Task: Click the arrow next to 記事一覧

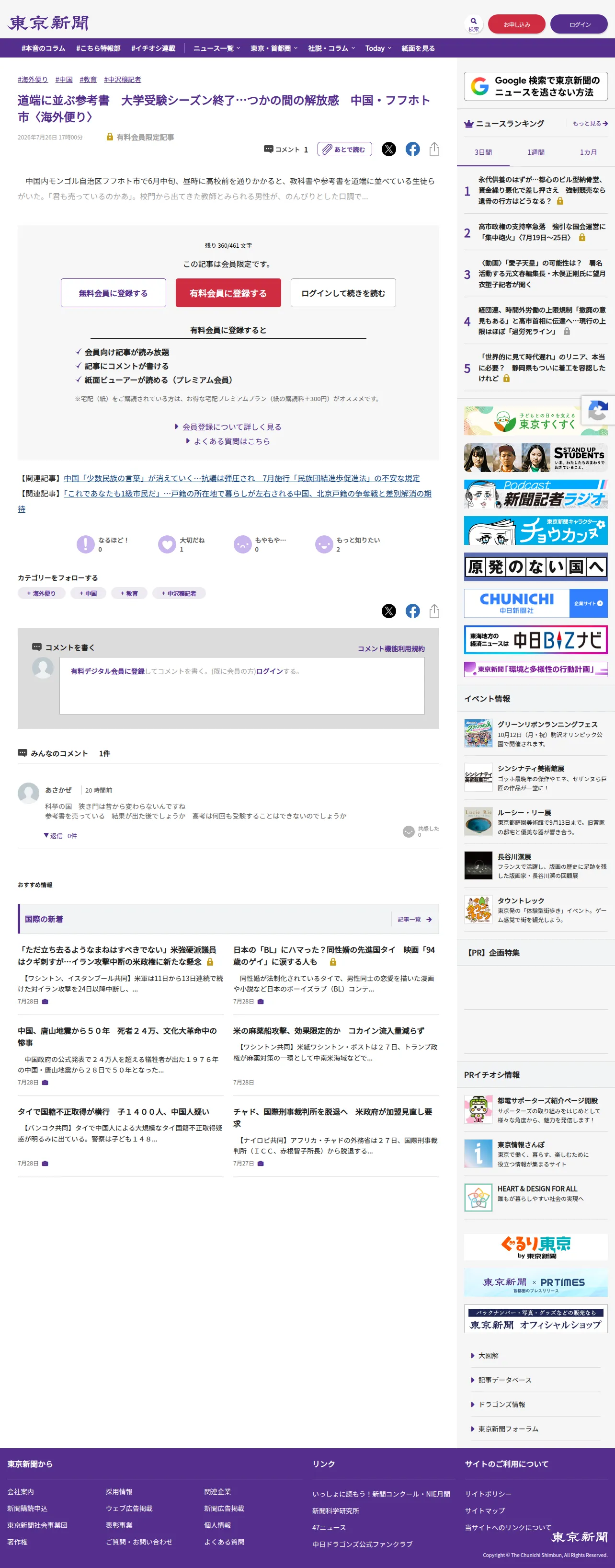Action: [x=429, y=919]
